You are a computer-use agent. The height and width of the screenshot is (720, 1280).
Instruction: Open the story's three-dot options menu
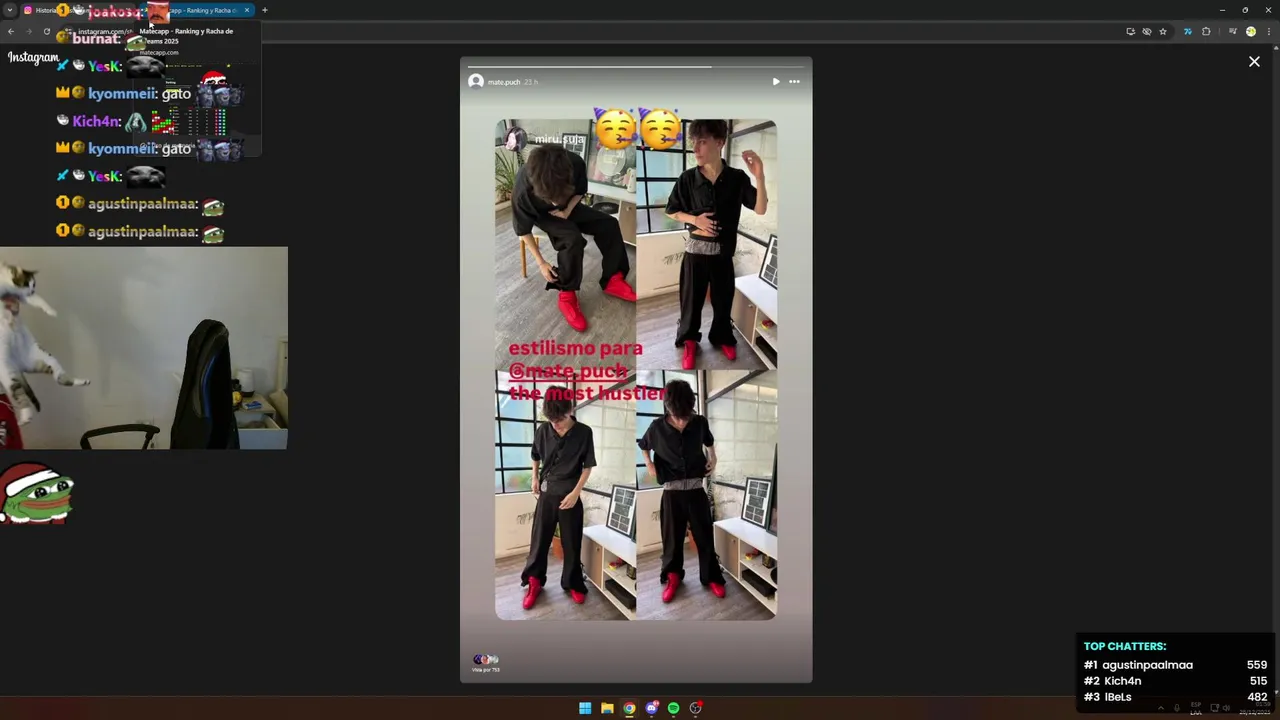click(794, 82)
